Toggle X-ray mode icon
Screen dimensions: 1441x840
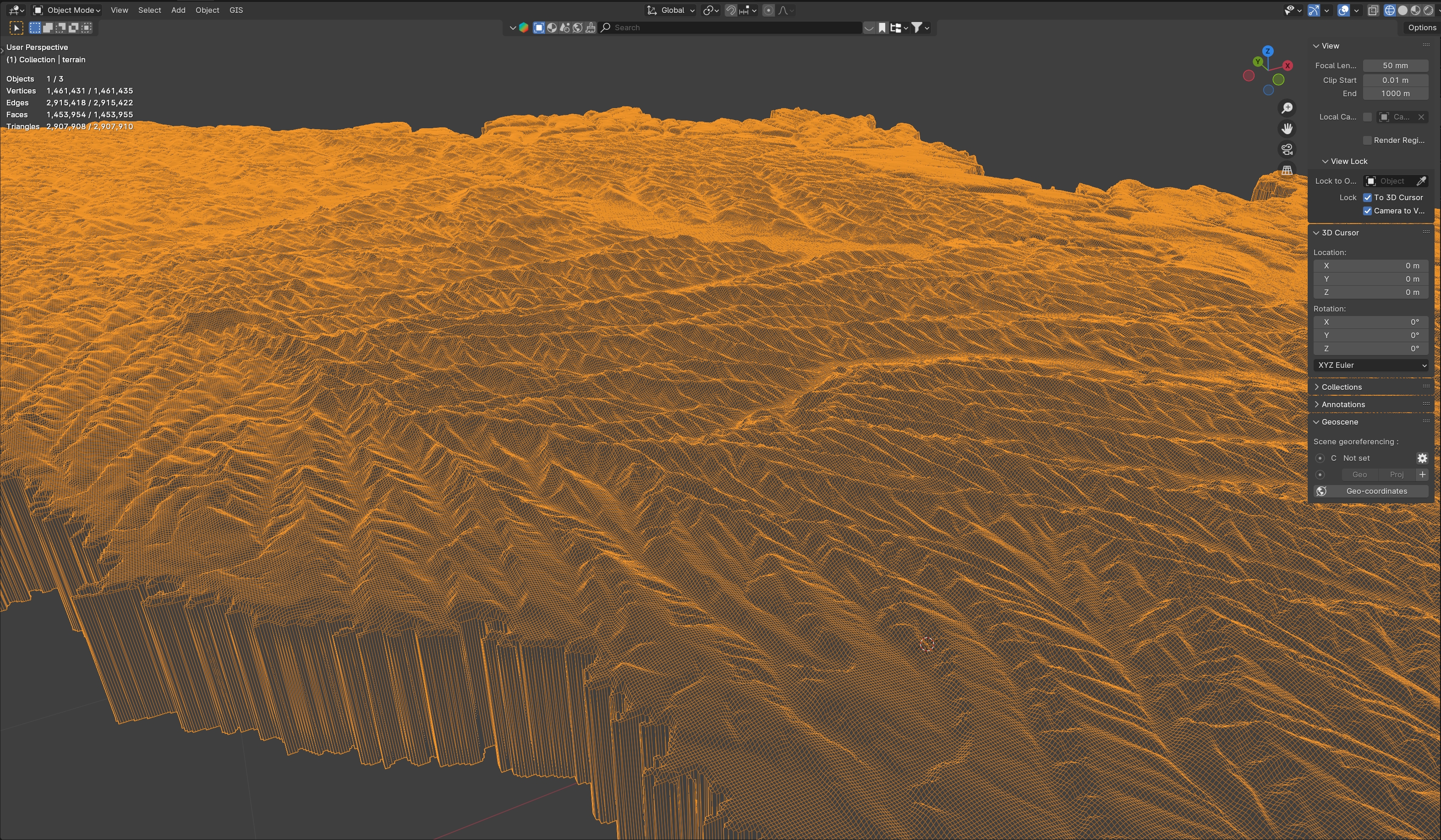(1373, 10)
